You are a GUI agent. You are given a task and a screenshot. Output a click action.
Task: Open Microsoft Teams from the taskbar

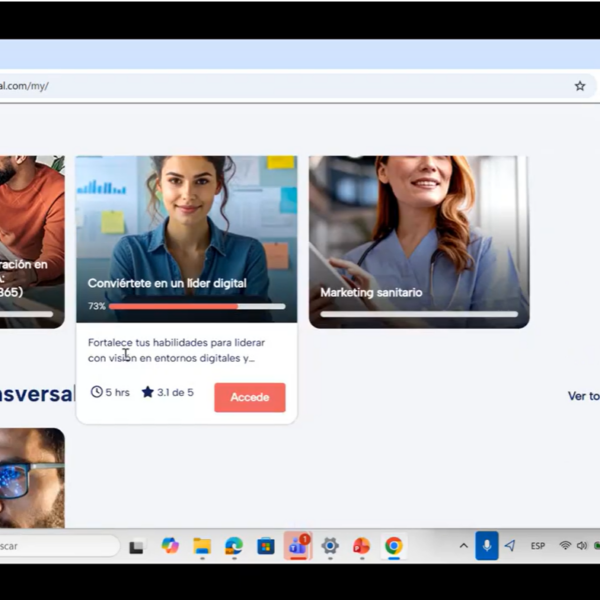297,546
